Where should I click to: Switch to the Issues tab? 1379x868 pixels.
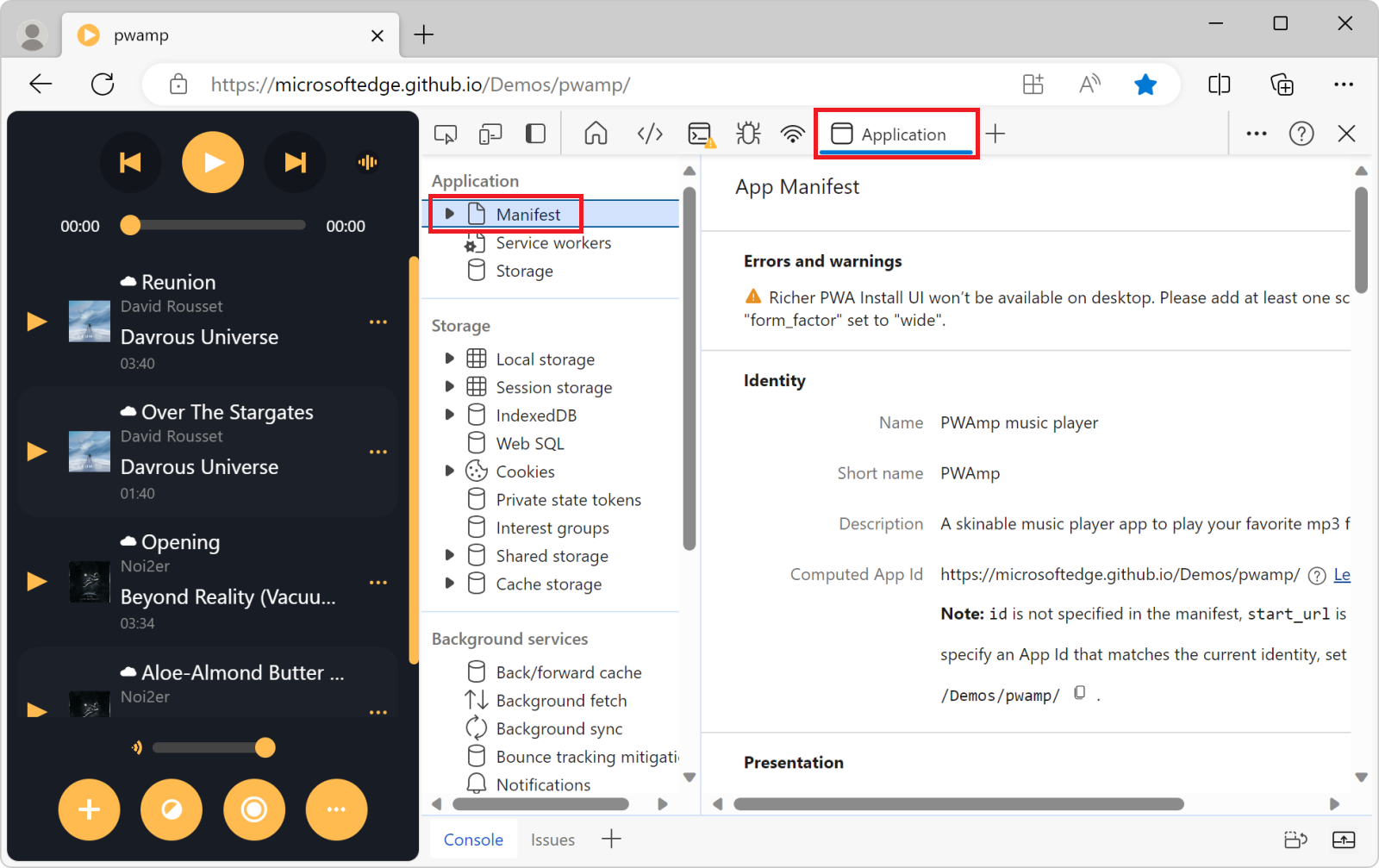point(552,839)
